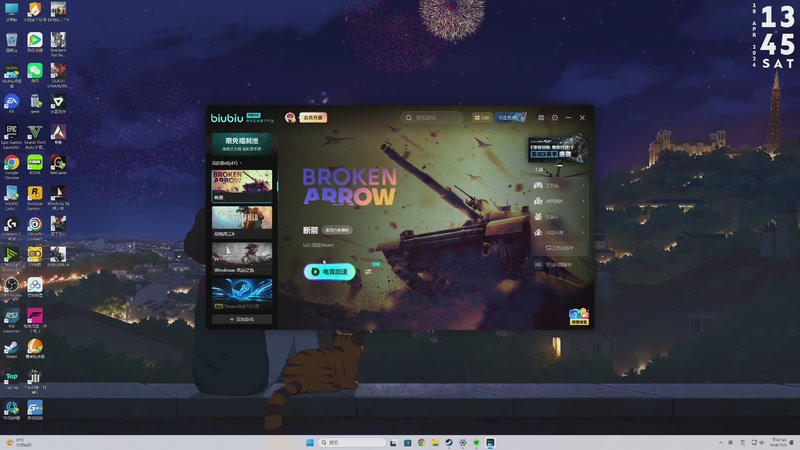Open acceleration settings sliders icon

(368, 272)
